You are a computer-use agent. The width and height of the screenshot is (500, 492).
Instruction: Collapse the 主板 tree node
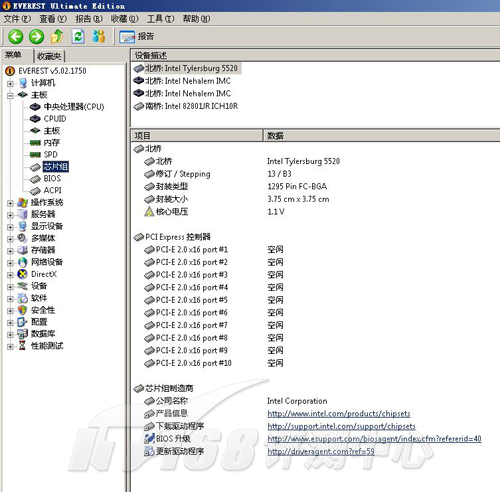tap(10, 95)
